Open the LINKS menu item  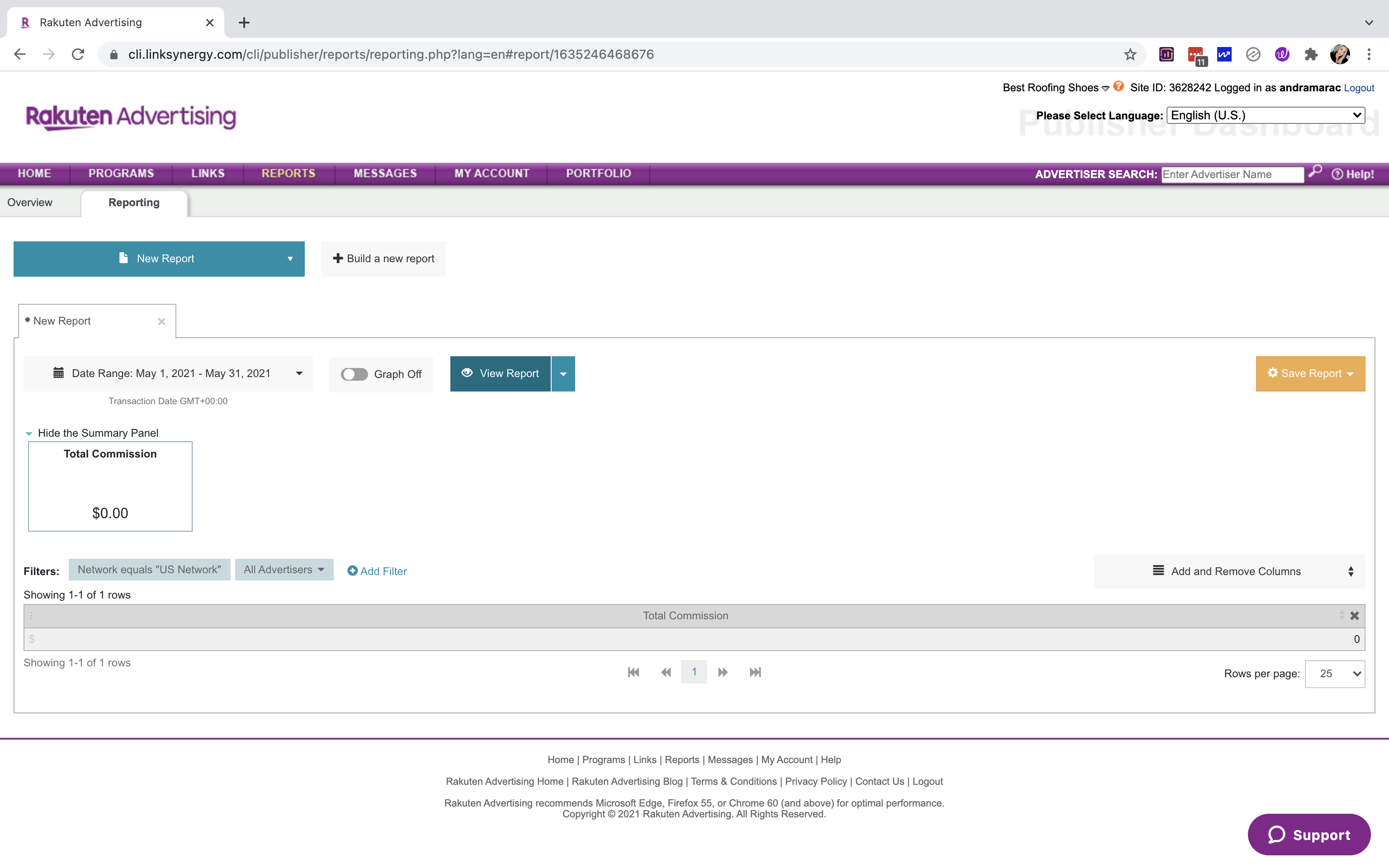pyautogui.click(x=208, y=173)
